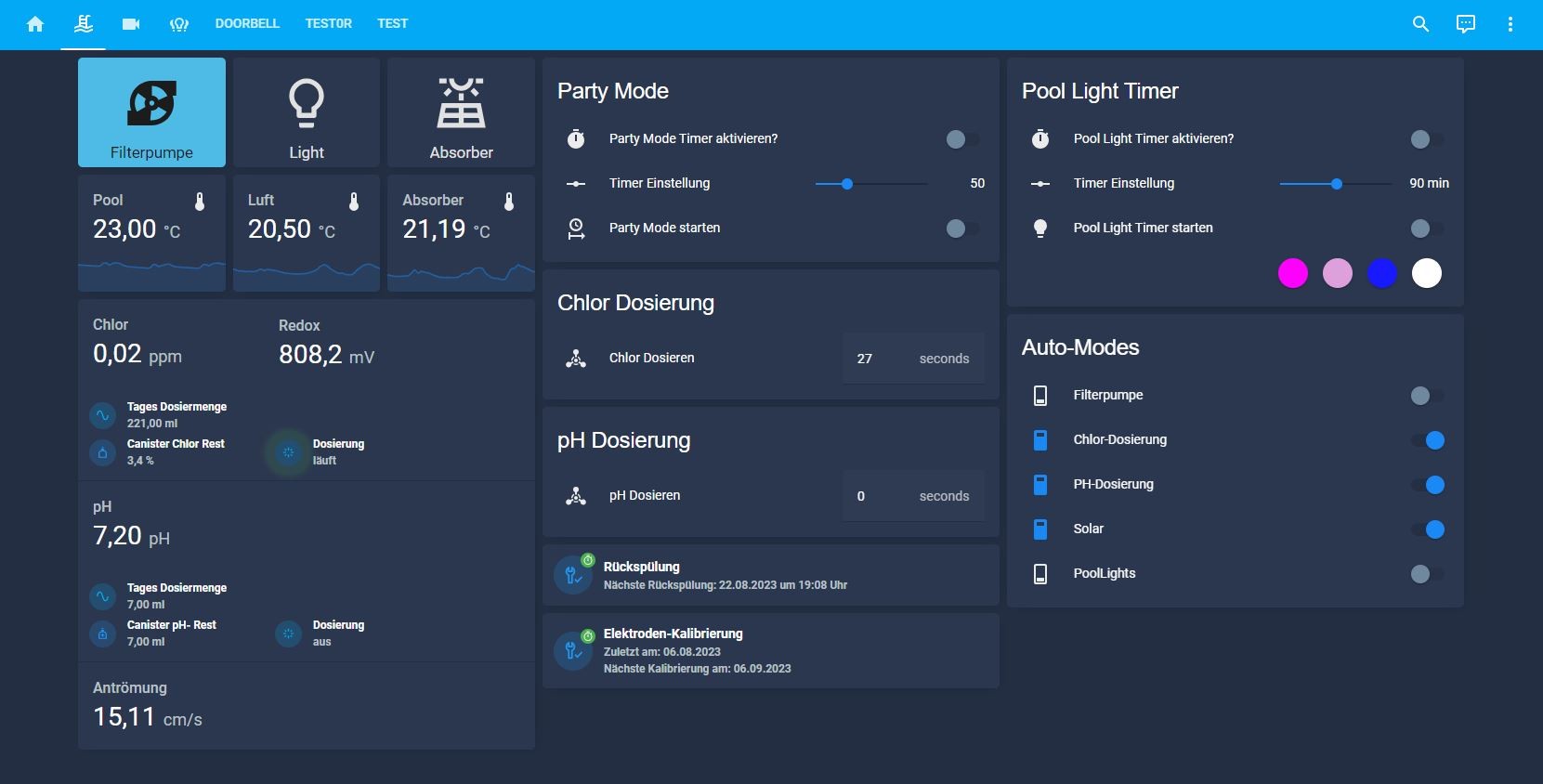
Task: Select the white pool light color
Action: (1427, 273)
